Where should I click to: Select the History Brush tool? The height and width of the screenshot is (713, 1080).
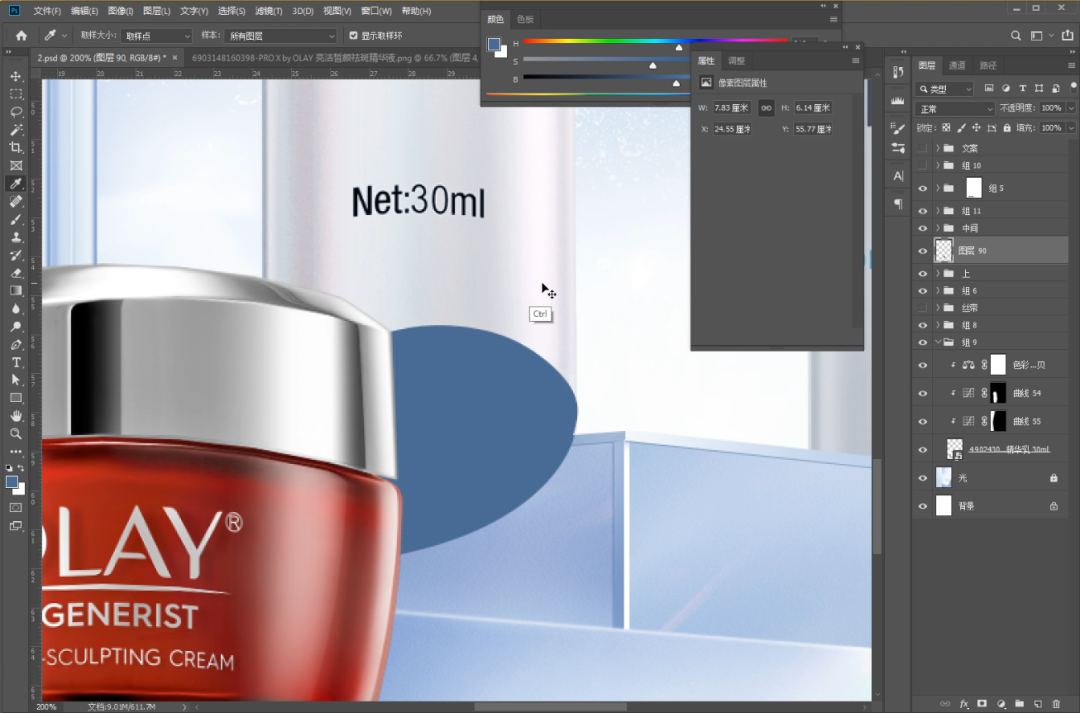[16, 255]
